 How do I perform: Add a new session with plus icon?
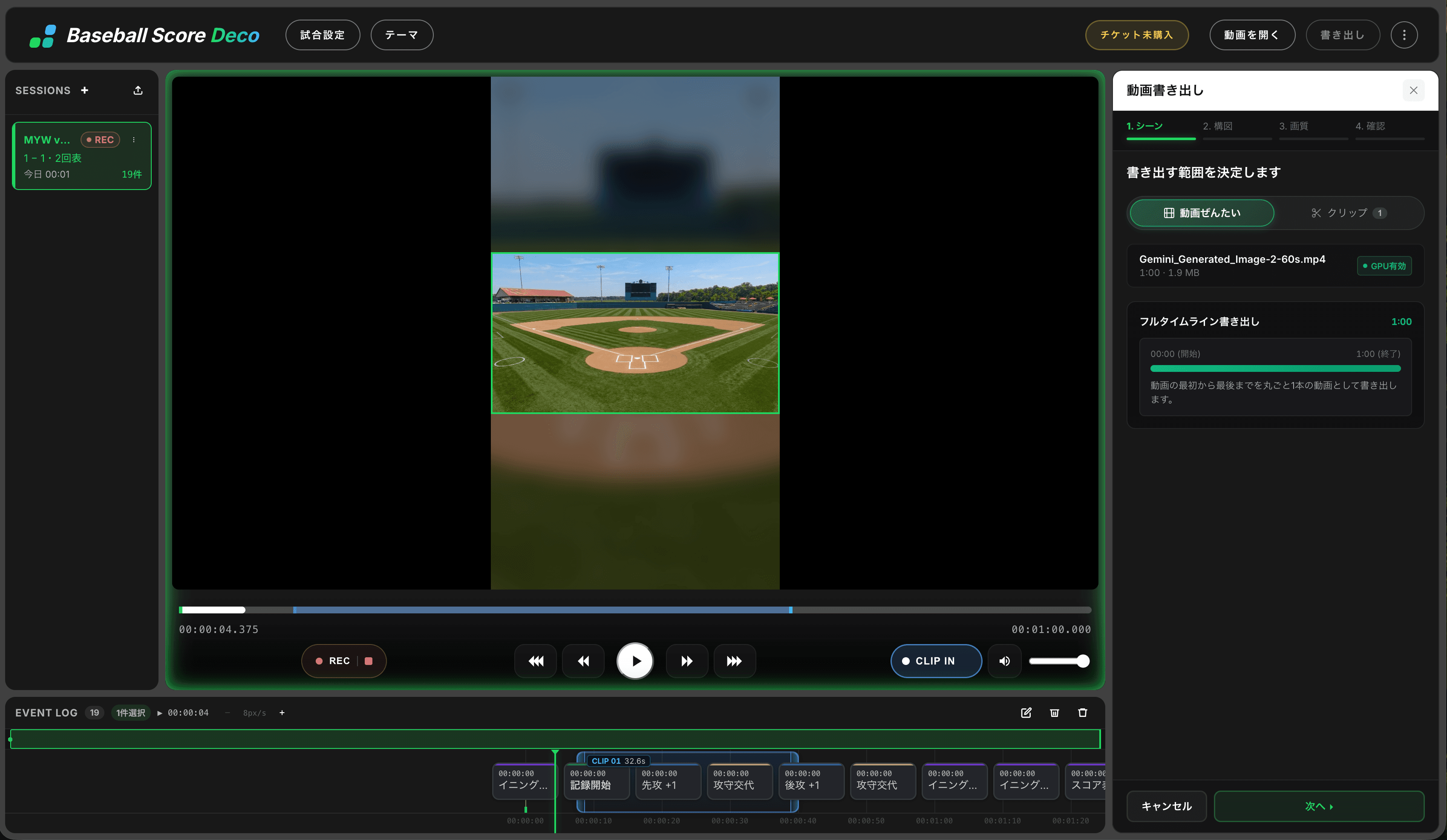(84, 90)
